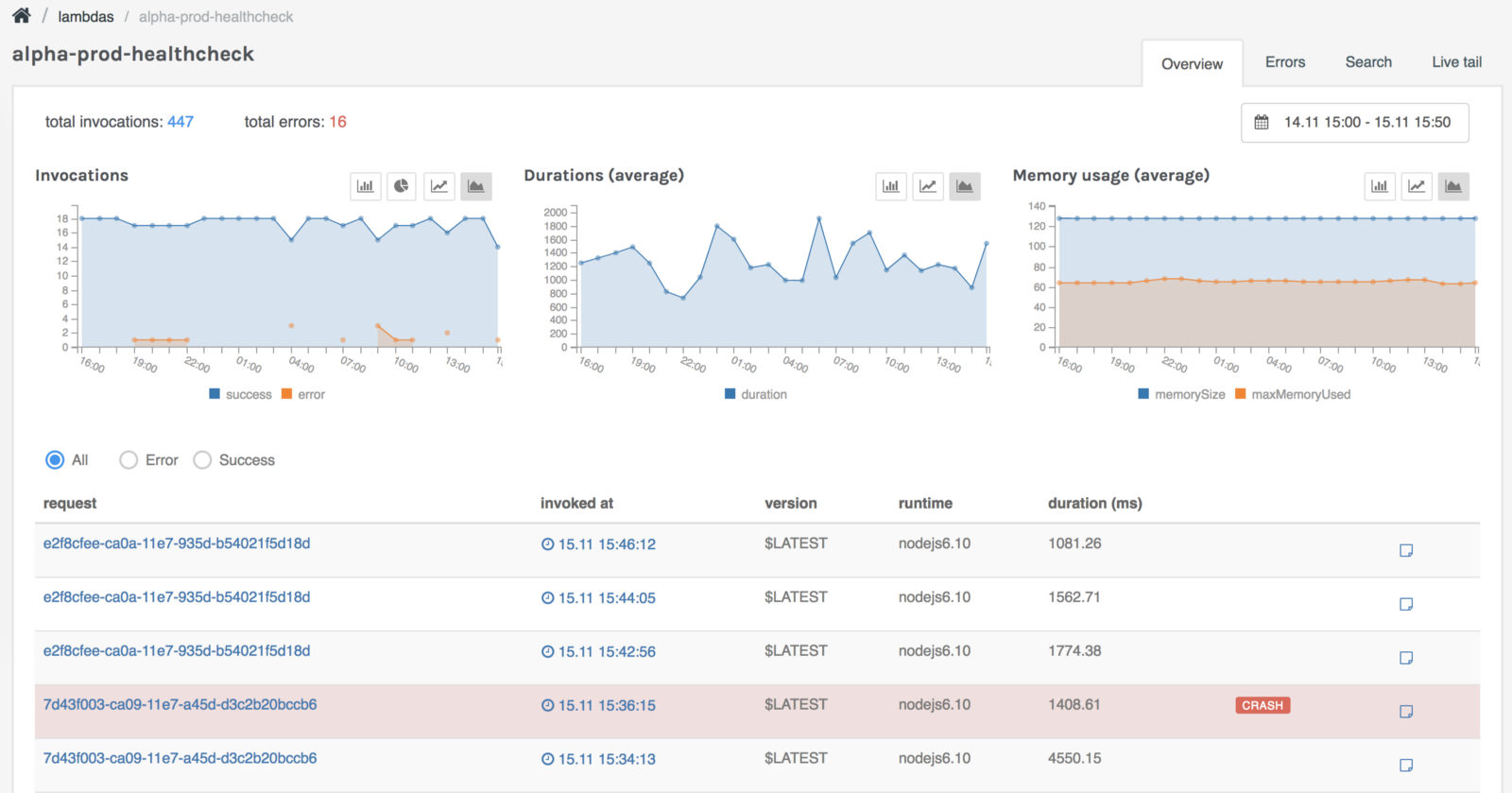Image resolution: width=1512 pixels, height=793 pixels.
Task: Go to the Search tab
Action: tap(1368, 62)
